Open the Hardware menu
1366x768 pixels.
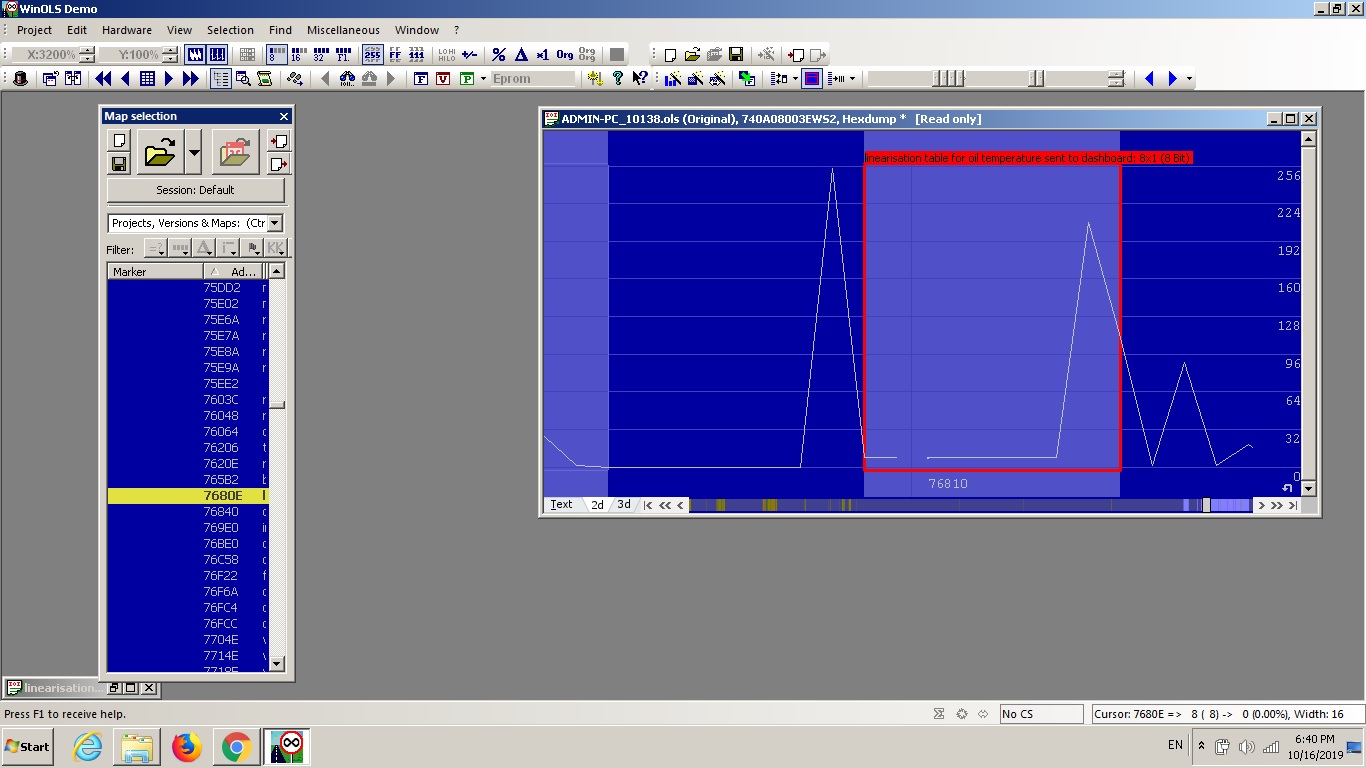point(127,30)
